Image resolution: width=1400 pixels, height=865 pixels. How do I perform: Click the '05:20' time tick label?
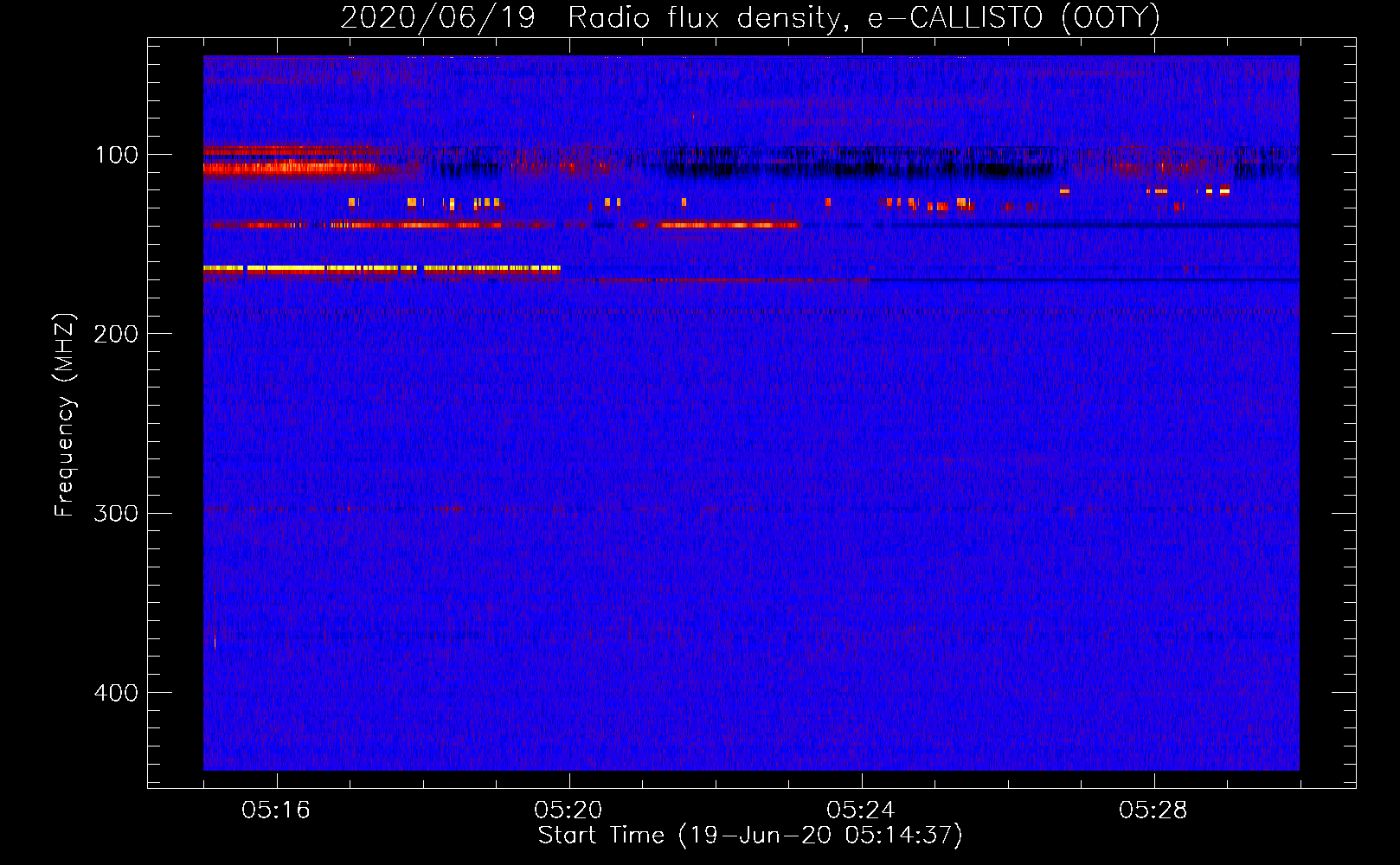pos(568,811)
